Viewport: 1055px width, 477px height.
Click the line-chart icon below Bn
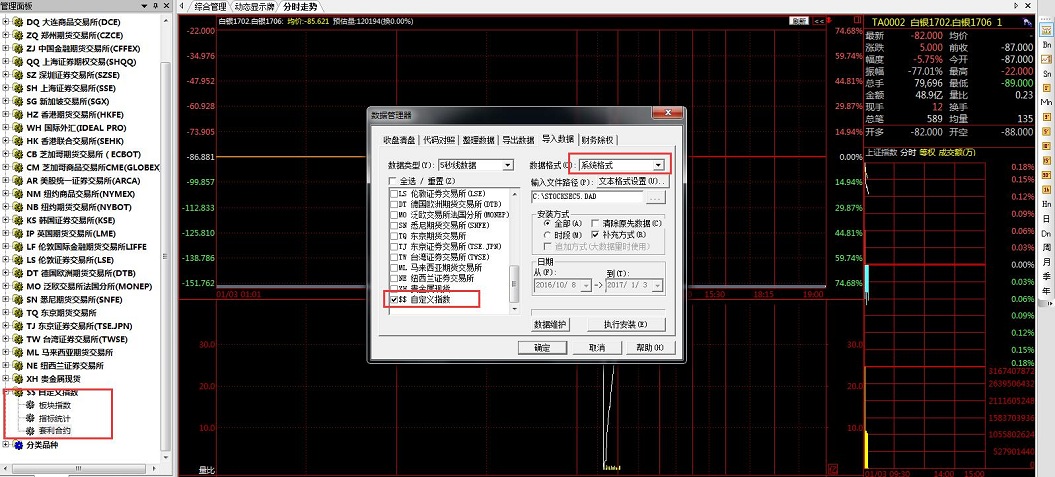click(1046, 59)
